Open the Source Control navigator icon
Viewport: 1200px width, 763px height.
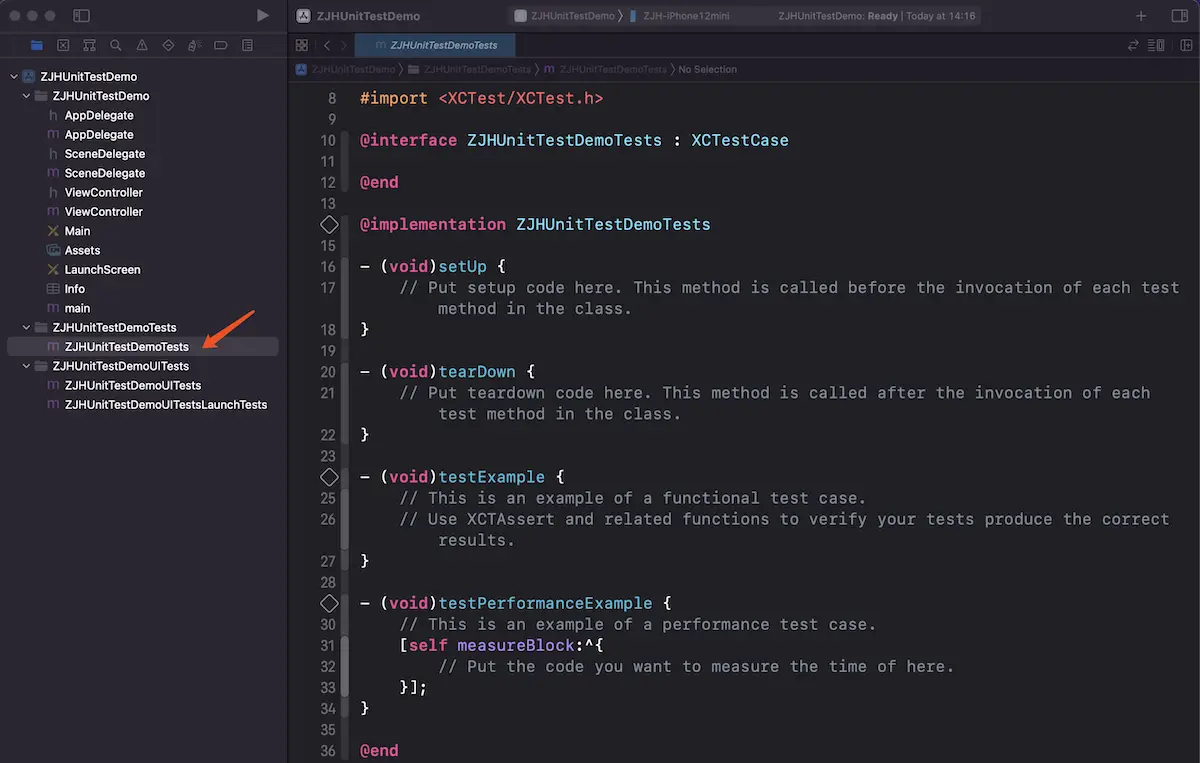click(x=63, y=45)
